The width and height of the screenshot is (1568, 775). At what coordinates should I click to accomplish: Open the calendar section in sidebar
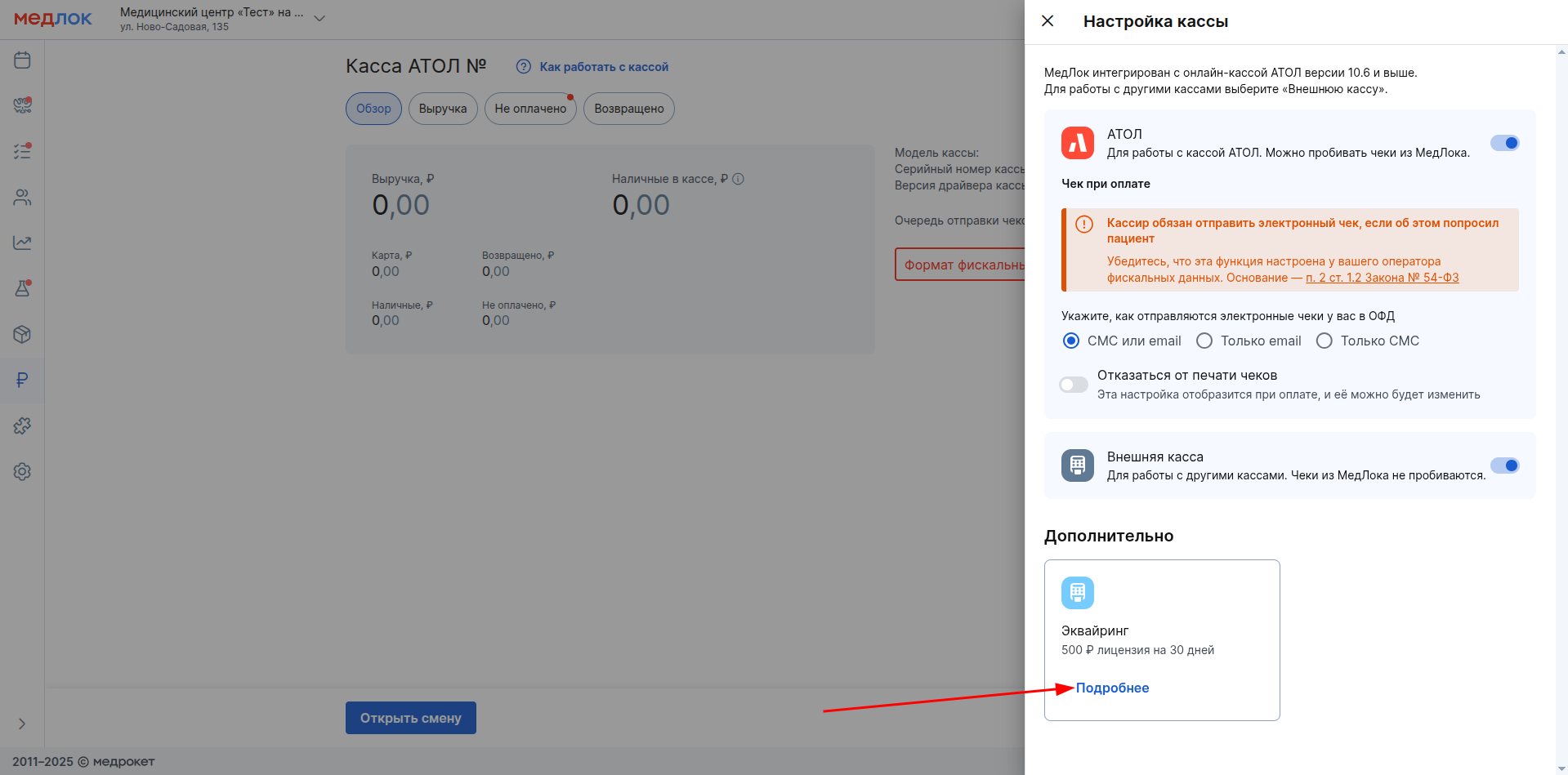(x=22, y=60)
